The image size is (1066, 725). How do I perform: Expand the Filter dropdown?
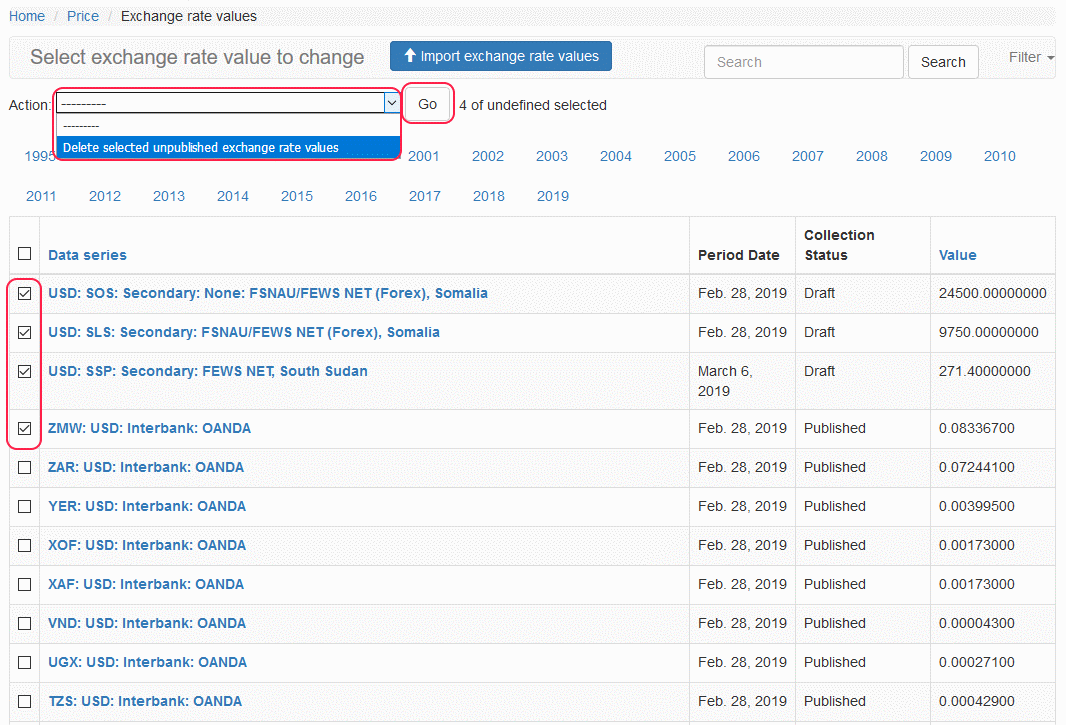(1031, 57)
